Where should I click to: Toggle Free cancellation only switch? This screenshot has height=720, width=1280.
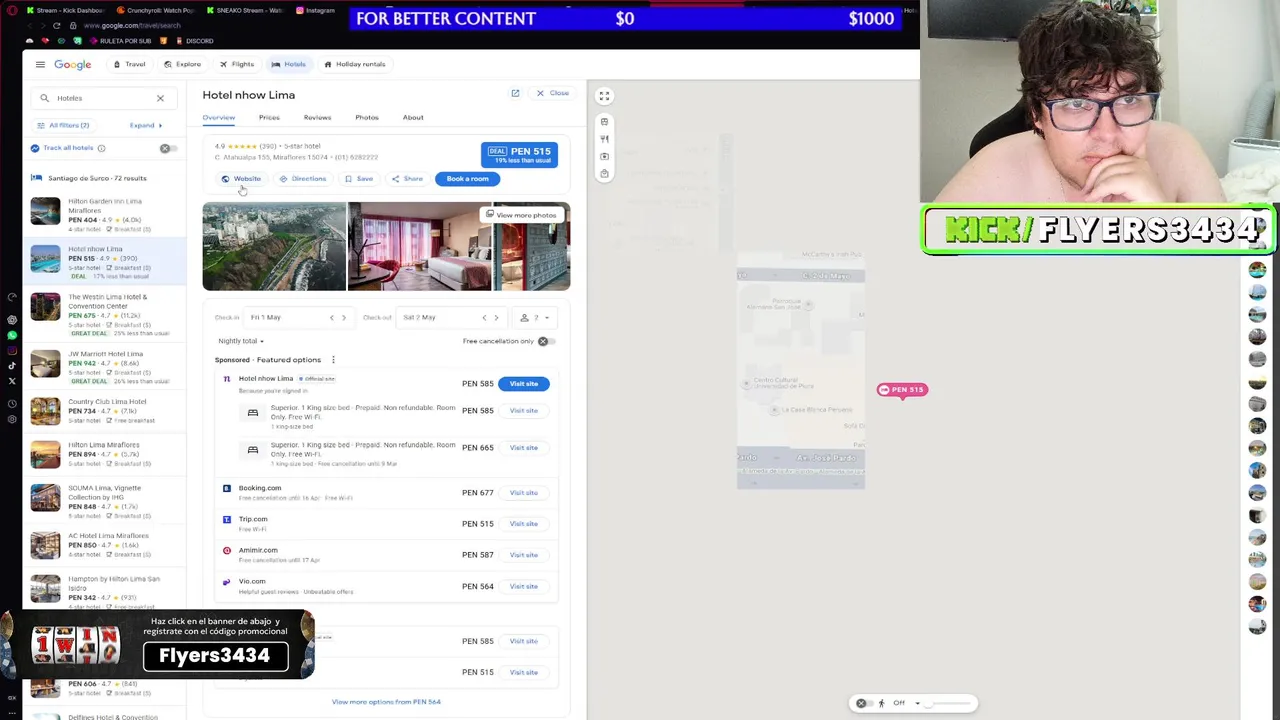pyautogui.click(x=546, y=341)
